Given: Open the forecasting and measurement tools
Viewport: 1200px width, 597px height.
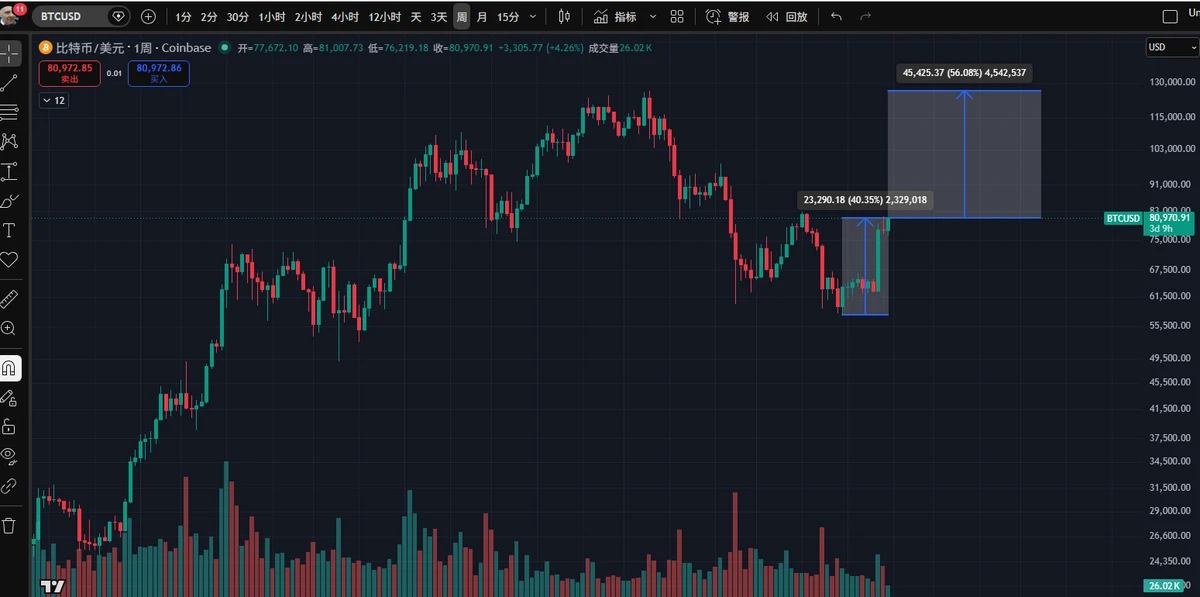Looking at the screenshot, I should click(9, 171).
